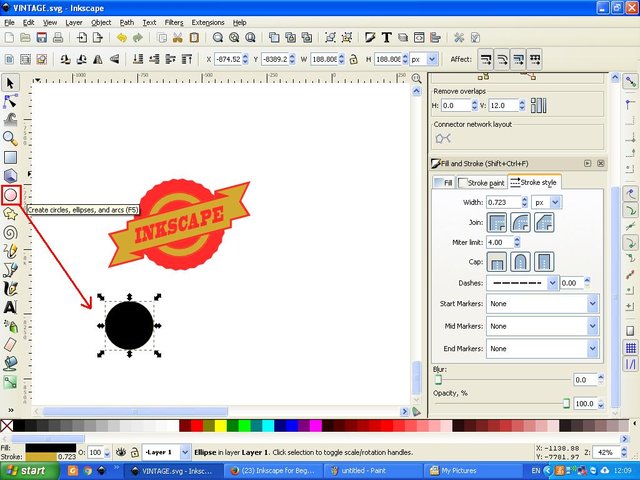Toggle Layer 1 lock icon in status bar
The image size is (640, 480).
tap(134, 452)
